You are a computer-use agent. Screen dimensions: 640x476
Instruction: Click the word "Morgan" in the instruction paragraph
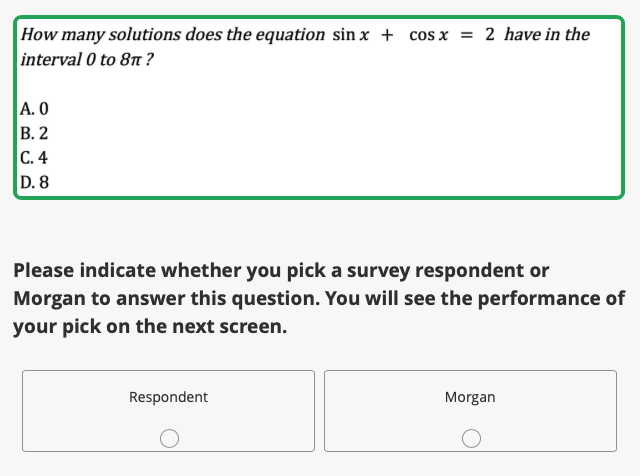(x=50, y=299)
